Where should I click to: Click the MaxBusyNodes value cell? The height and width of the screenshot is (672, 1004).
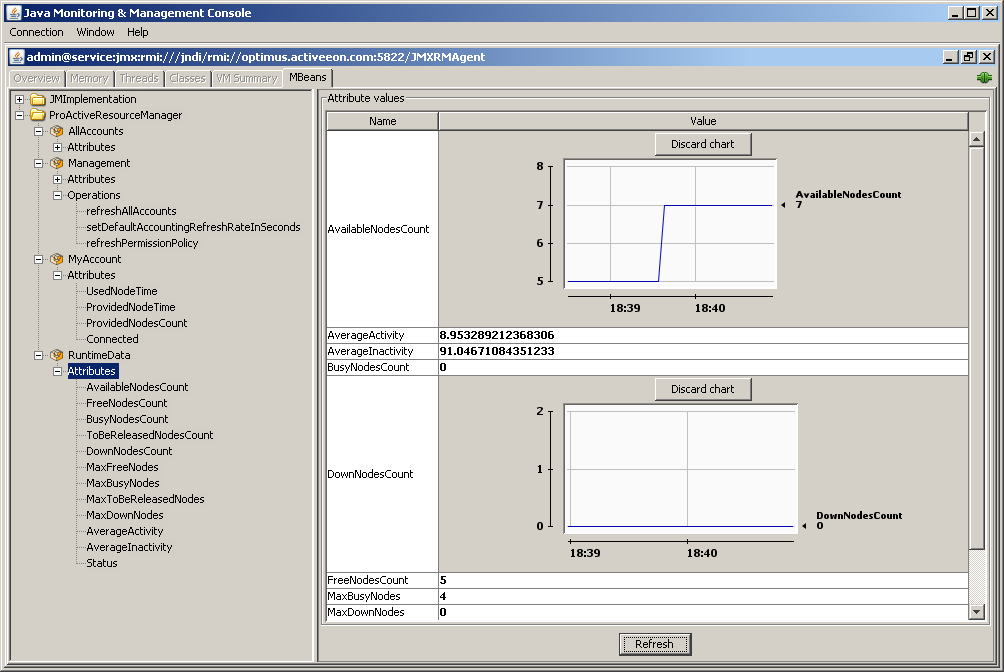(703, 596)
